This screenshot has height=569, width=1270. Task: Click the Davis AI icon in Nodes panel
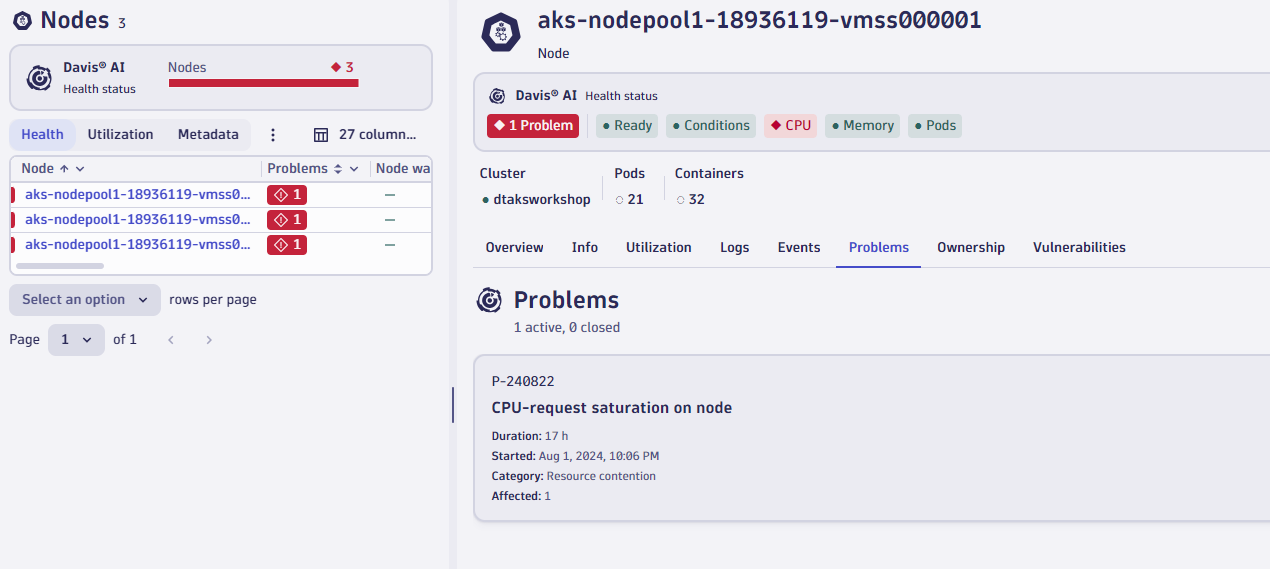coord(39,77)
